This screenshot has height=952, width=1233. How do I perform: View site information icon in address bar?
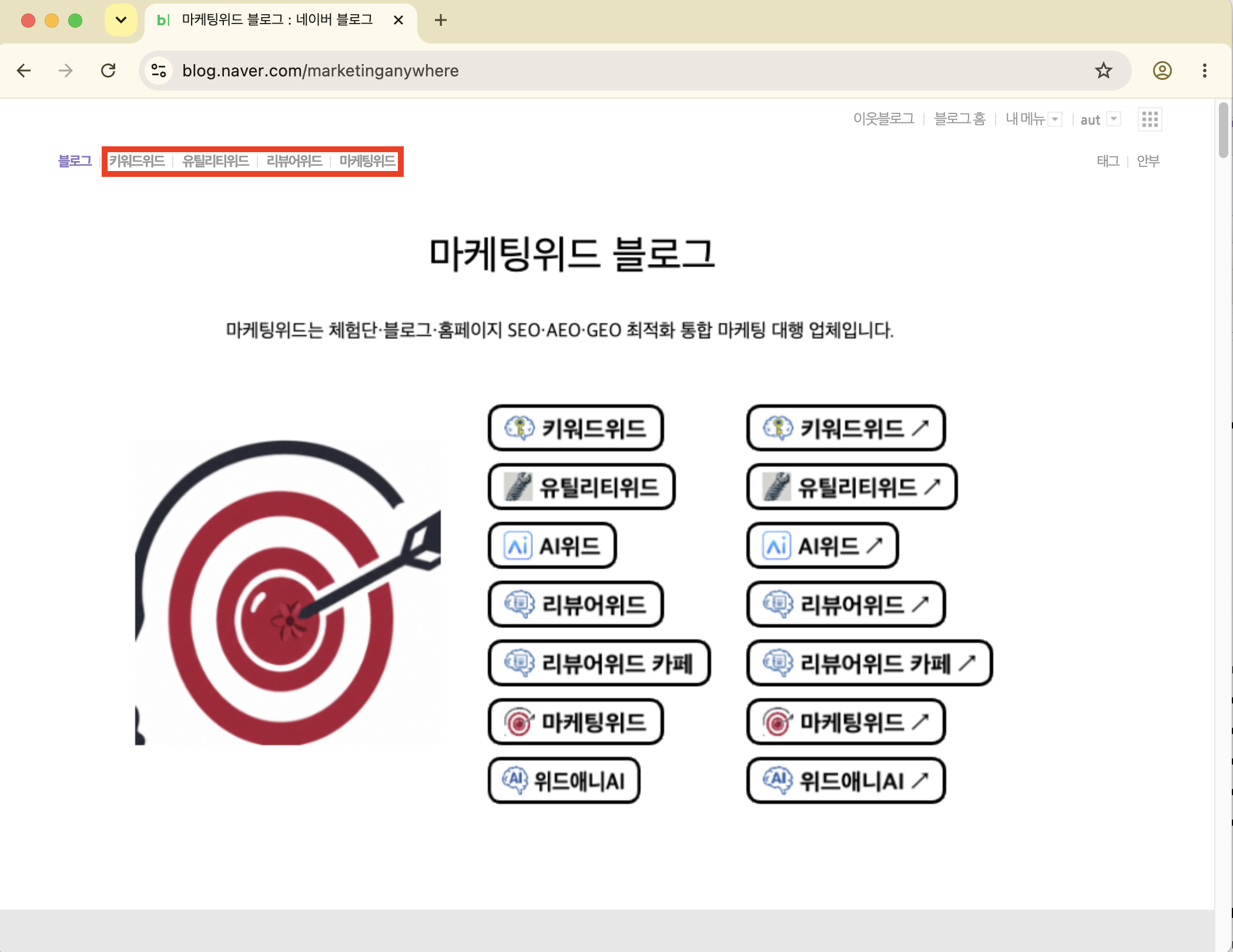point(159,71)
